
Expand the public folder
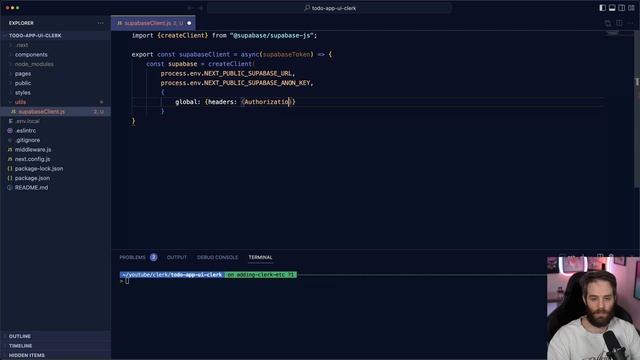pyautogui.click(x=23, y=83)
